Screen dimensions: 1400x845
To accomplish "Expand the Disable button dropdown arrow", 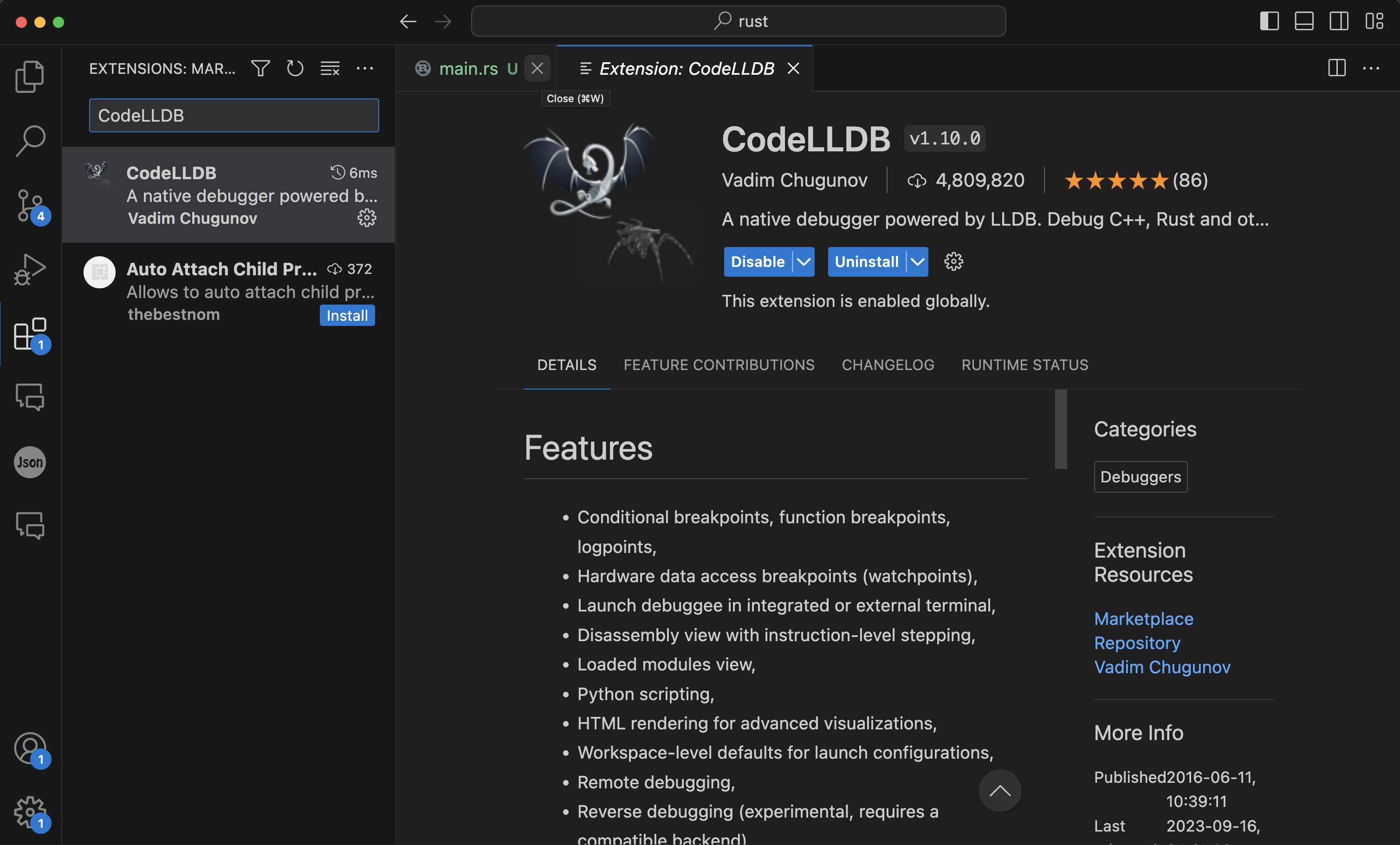I will [x=804, y=262].
